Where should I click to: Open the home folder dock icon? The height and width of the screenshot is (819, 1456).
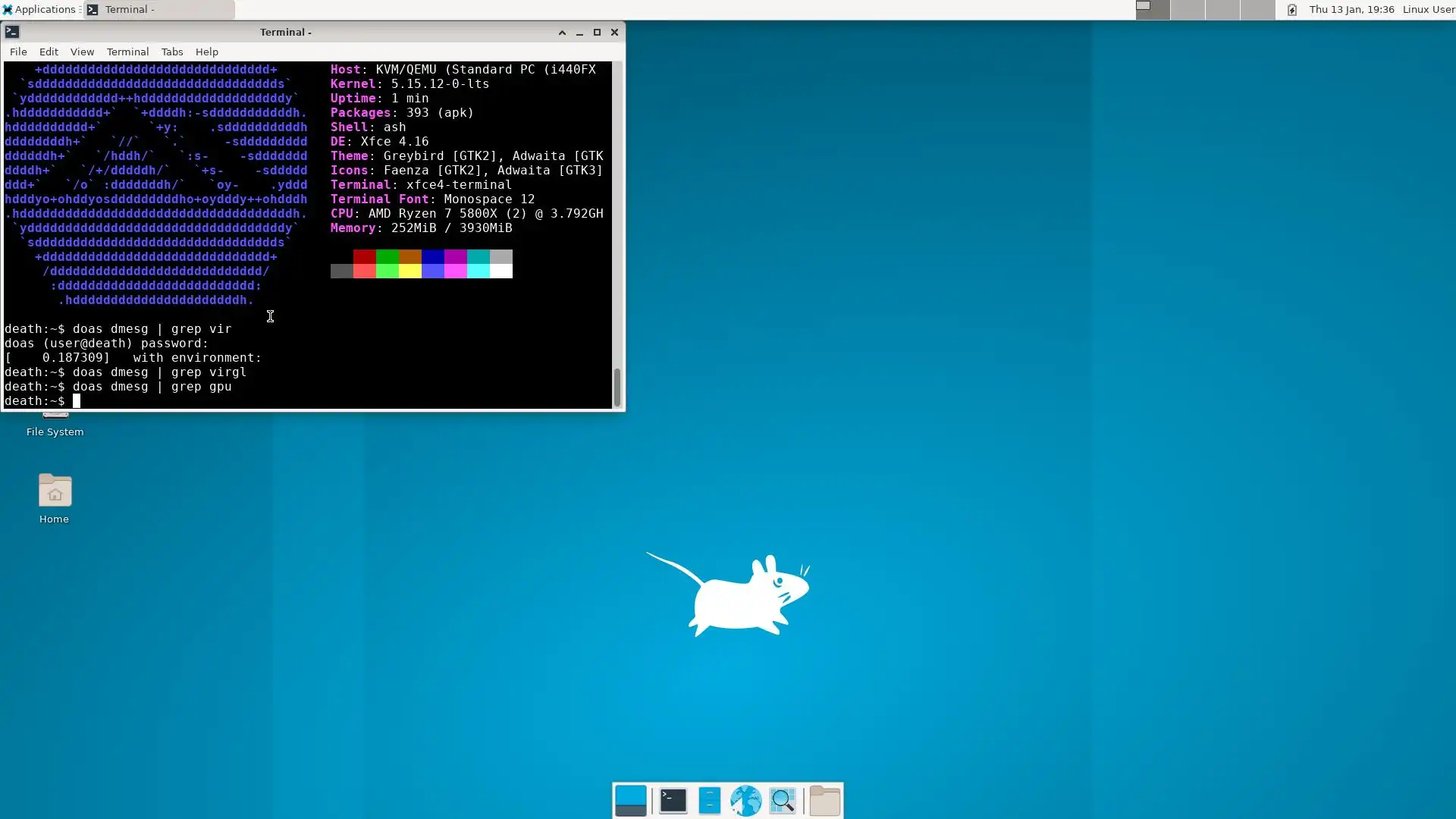(824, 801)
